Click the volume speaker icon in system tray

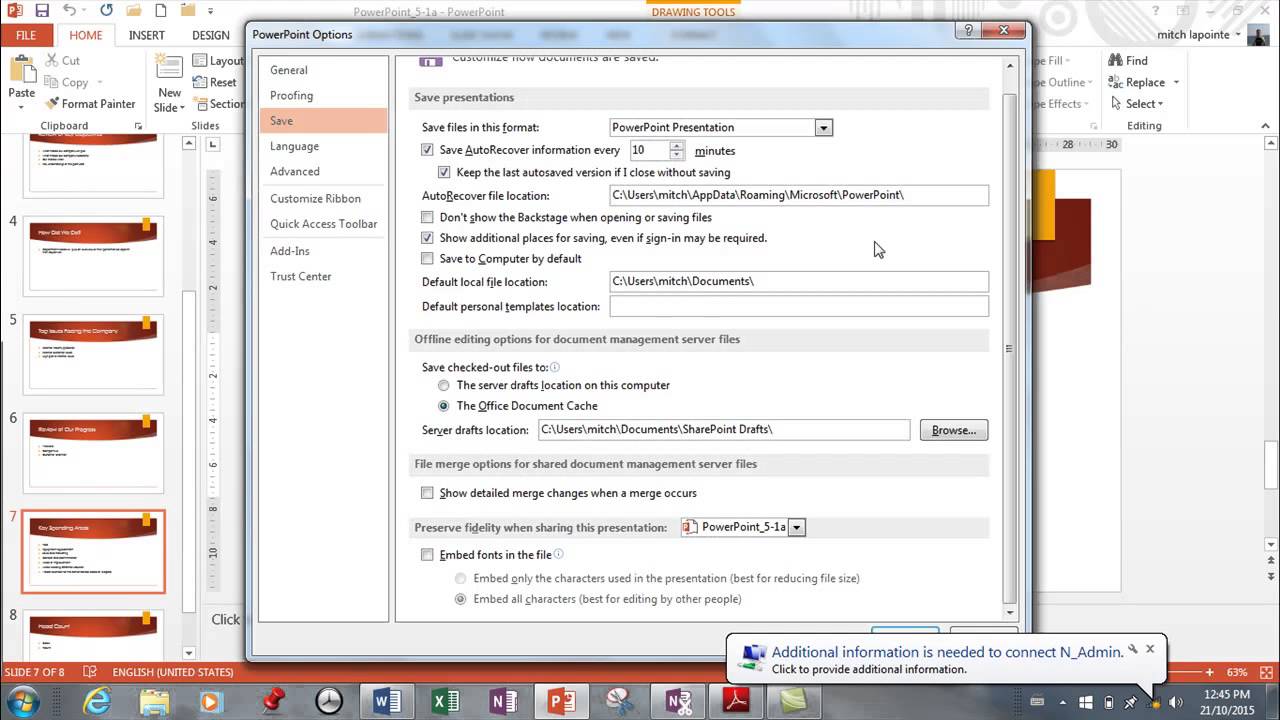pyautogui.click(x=1175, y=703)
